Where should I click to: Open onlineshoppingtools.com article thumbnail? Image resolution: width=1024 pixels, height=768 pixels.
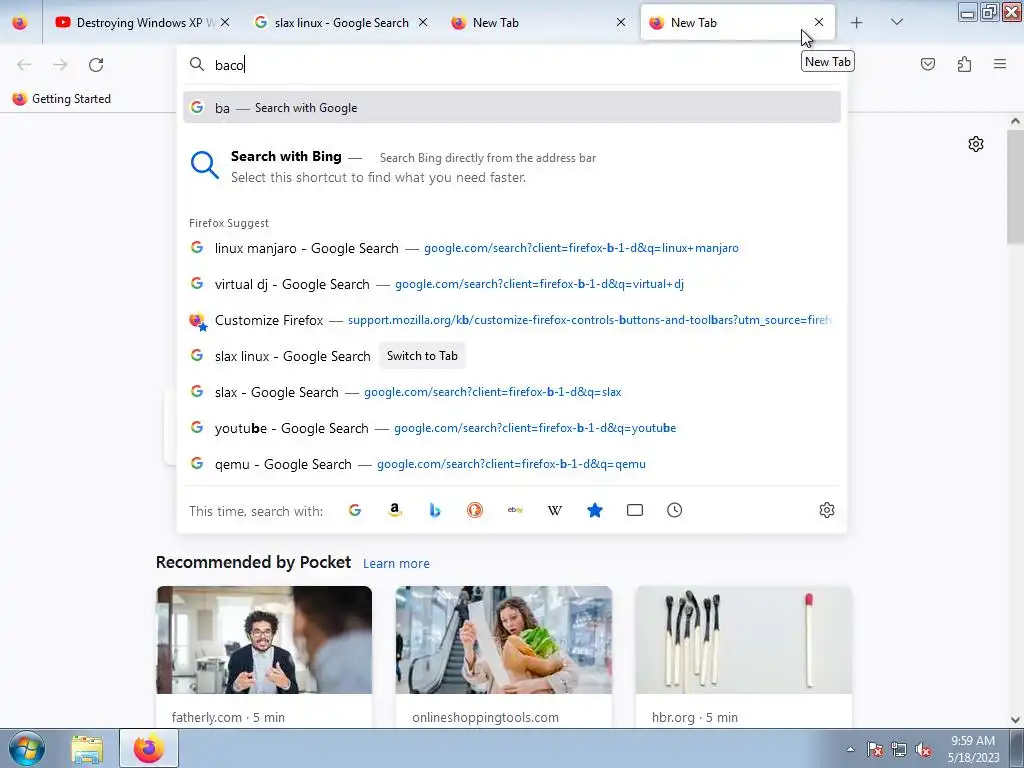pos(504,640)
